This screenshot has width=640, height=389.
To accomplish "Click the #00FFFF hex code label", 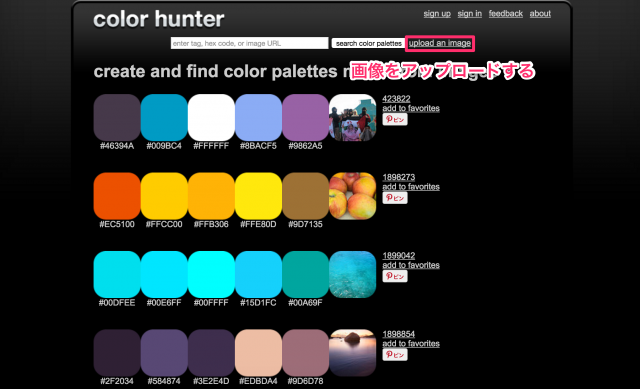I will click(211, 302).
